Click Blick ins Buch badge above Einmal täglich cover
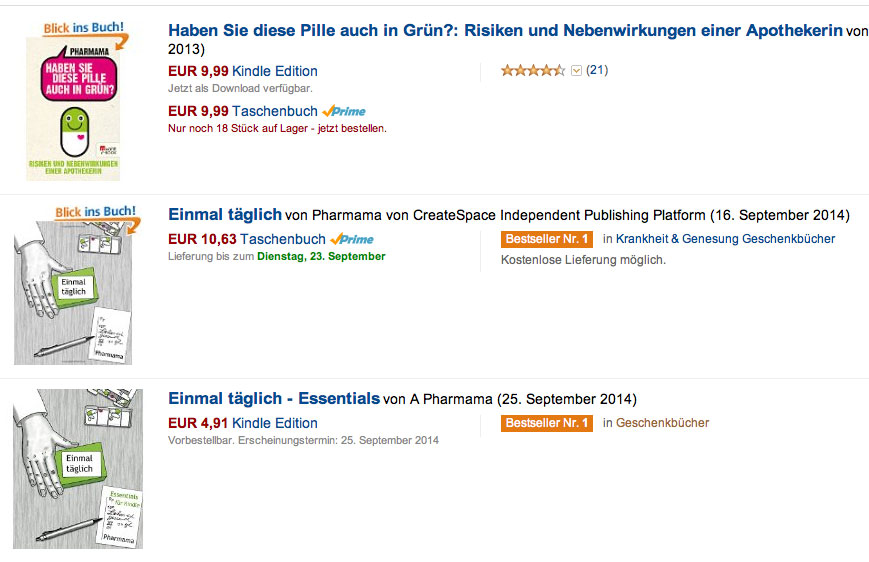The height and width of the screenshot is (562, 869). click(98, 213)
